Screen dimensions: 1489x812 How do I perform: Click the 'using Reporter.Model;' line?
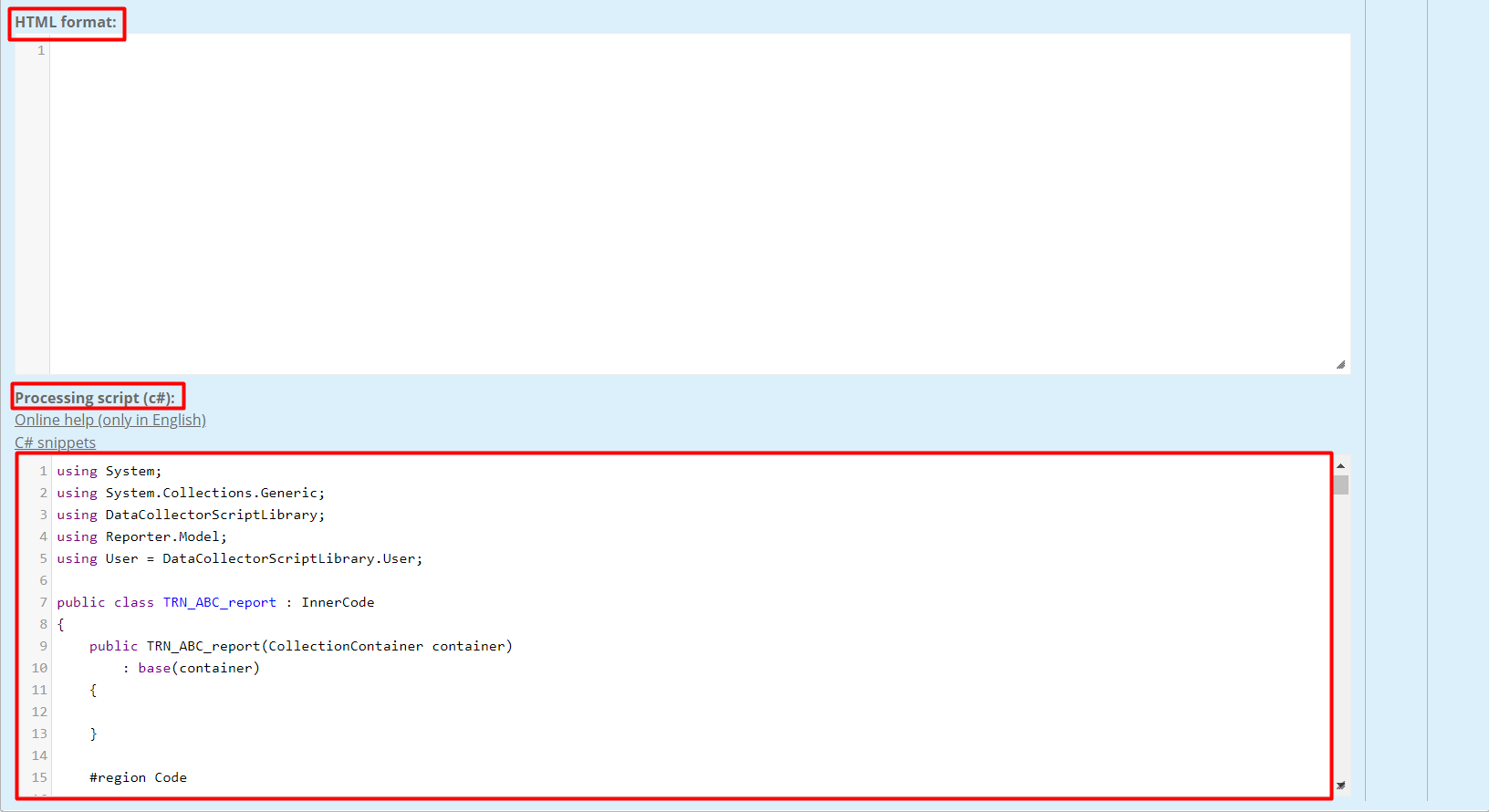tap(142, 536)
